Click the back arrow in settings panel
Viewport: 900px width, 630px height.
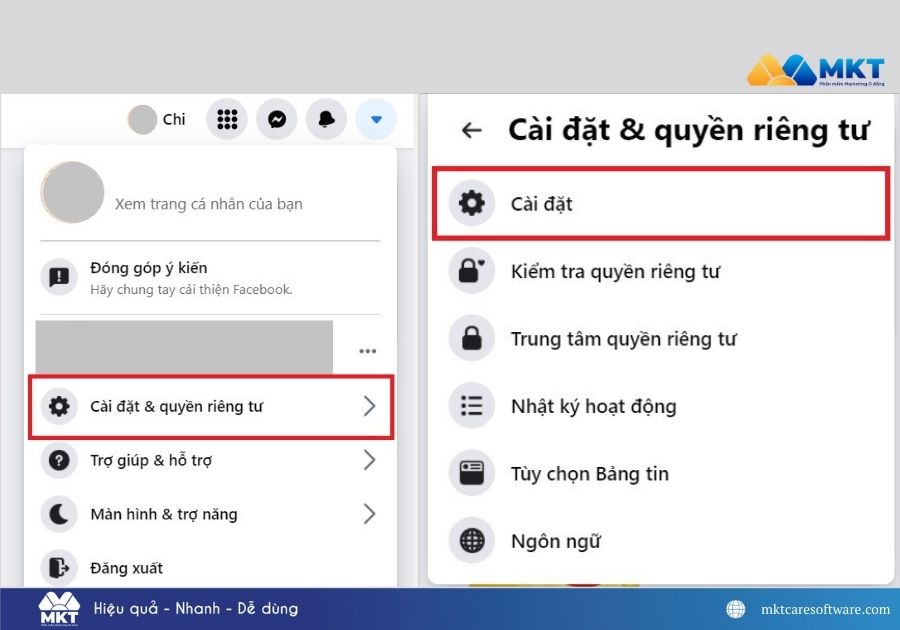tap(471, 130)
